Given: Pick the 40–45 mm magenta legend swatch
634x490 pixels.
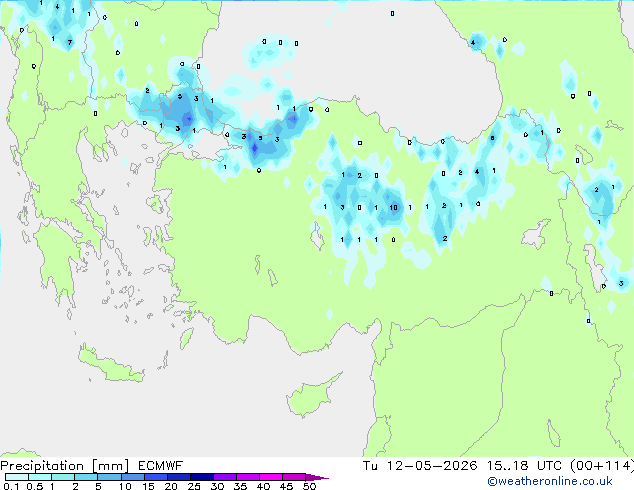Looking at the screenshot, I should [271, 477].
